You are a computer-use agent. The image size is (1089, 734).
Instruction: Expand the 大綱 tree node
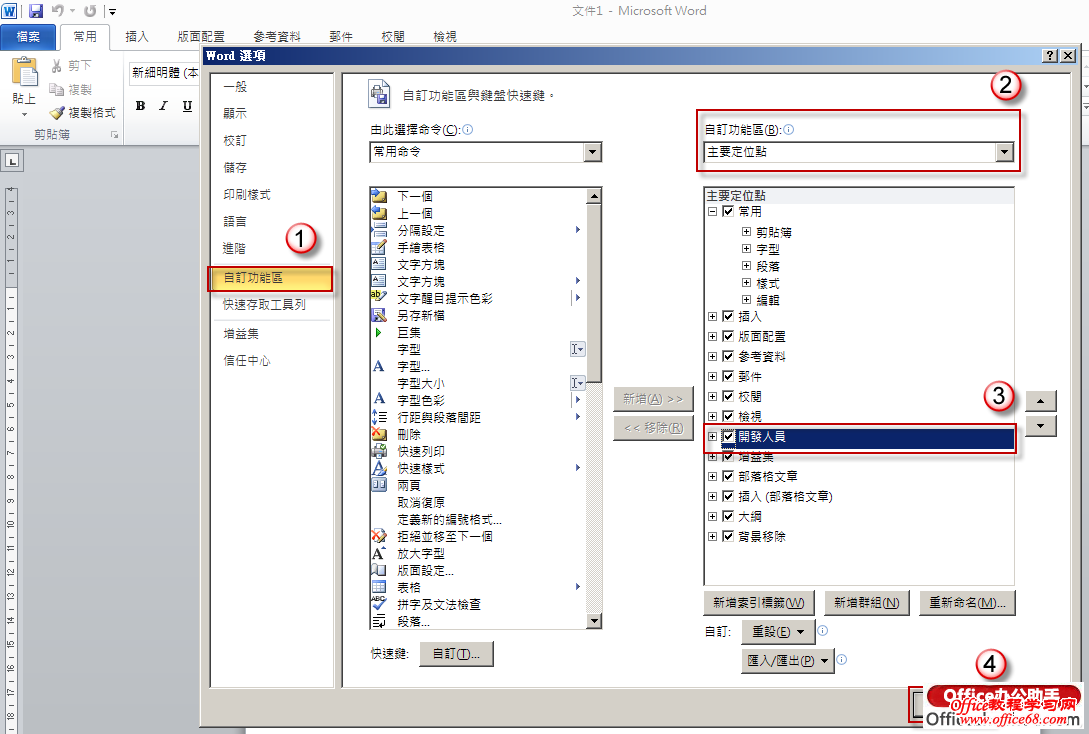point(712,517)
